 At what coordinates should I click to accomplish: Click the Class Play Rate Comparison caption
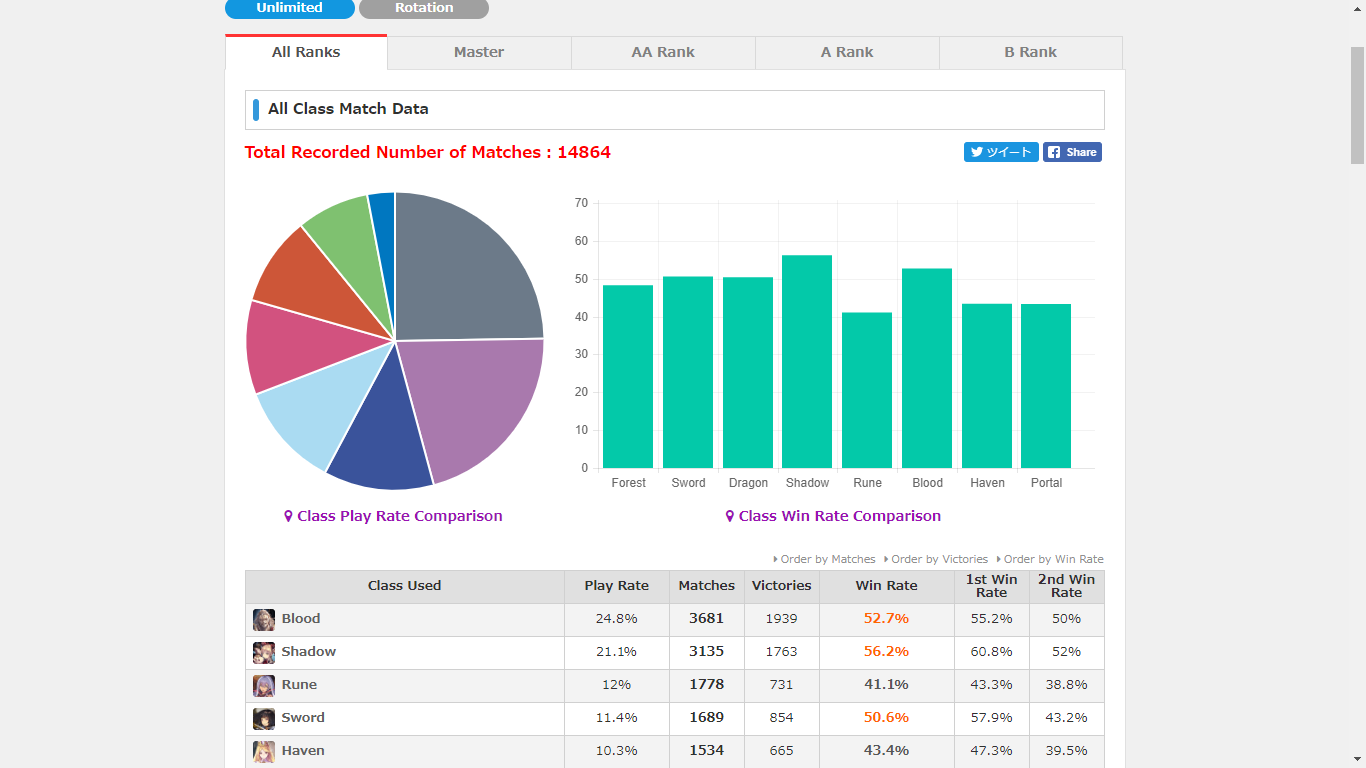(x=393, y=516)
